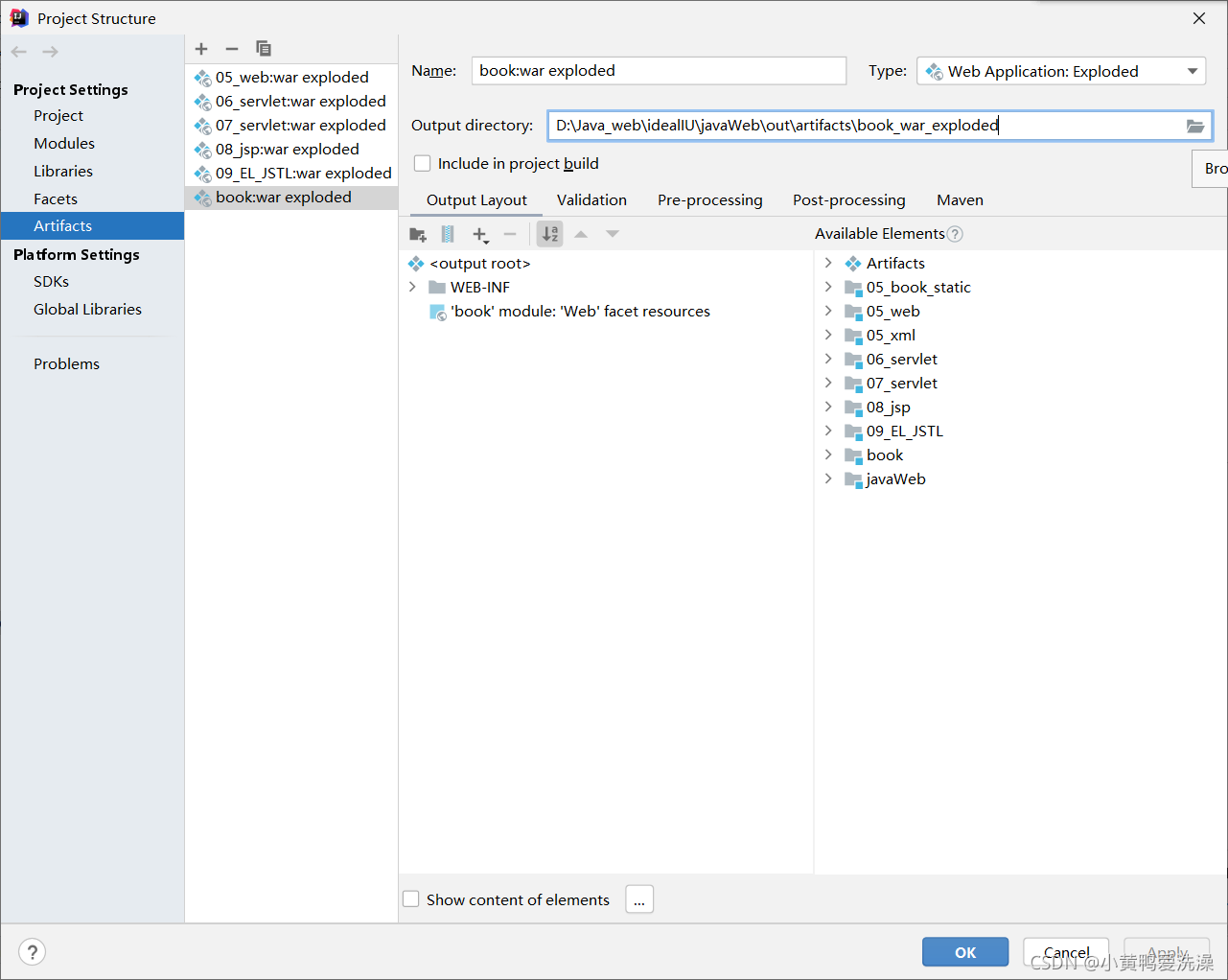
Task: Click the Create Archive icon in layout toolbar
Action: click(x=448, y=234)
